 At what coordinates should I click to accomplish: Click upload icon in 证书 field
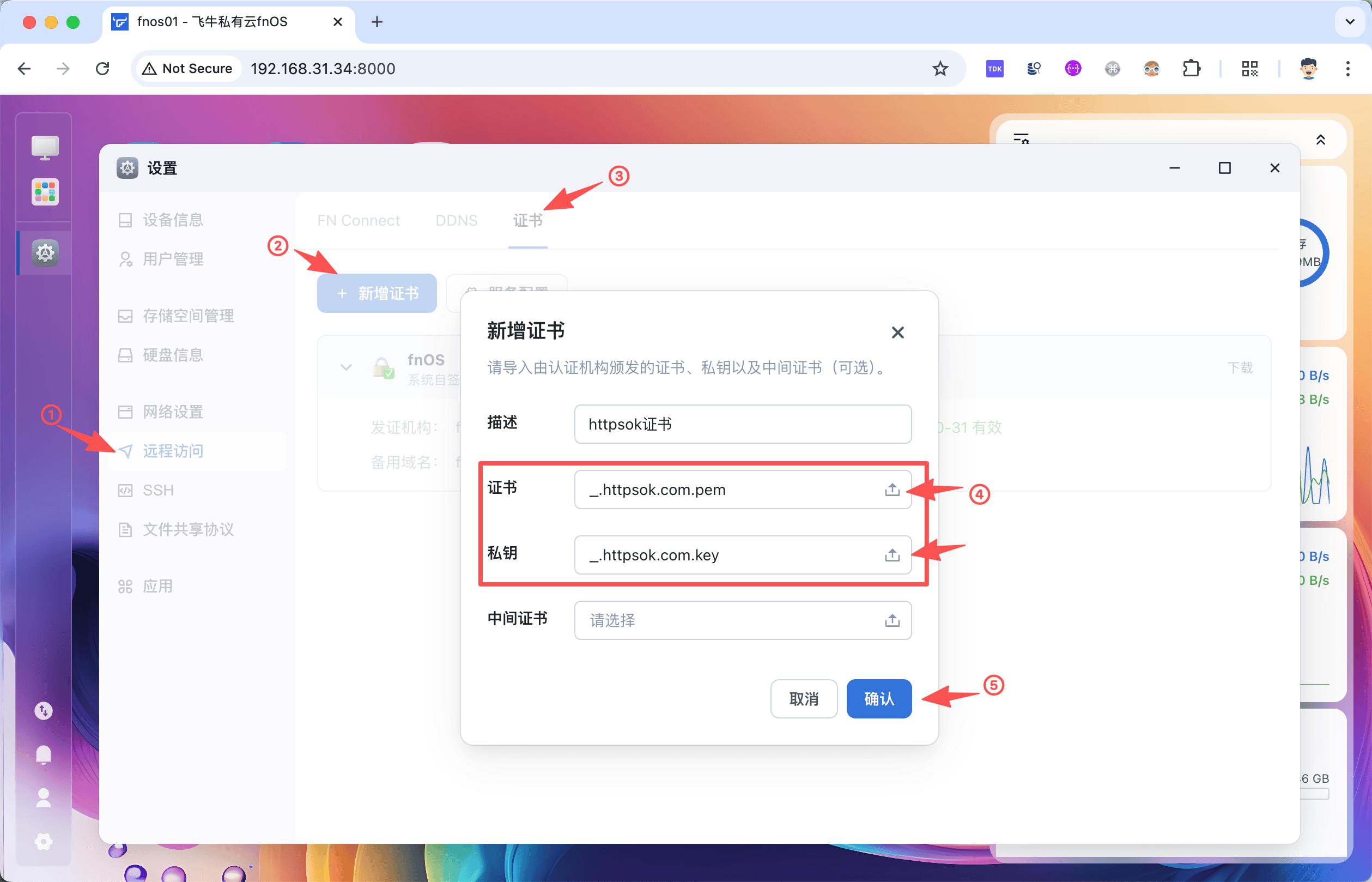(892, 490)
